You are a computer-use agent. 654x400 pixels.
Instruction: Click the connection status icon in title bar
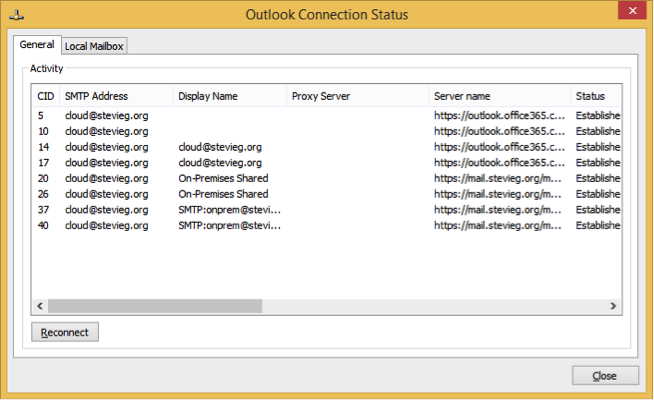16,15
